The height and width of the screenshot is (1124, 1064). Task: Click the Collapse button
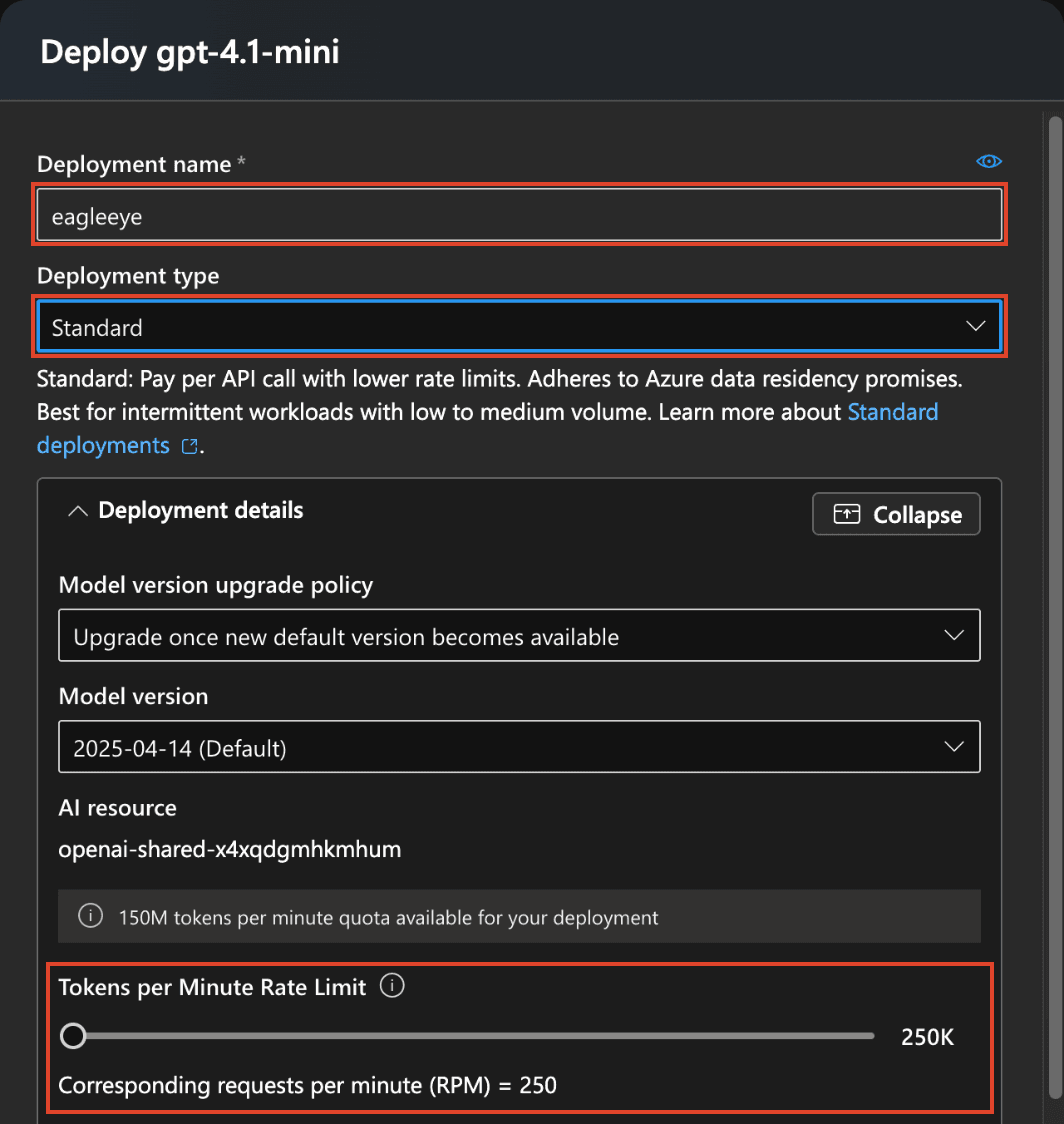[x=896, y=514]
